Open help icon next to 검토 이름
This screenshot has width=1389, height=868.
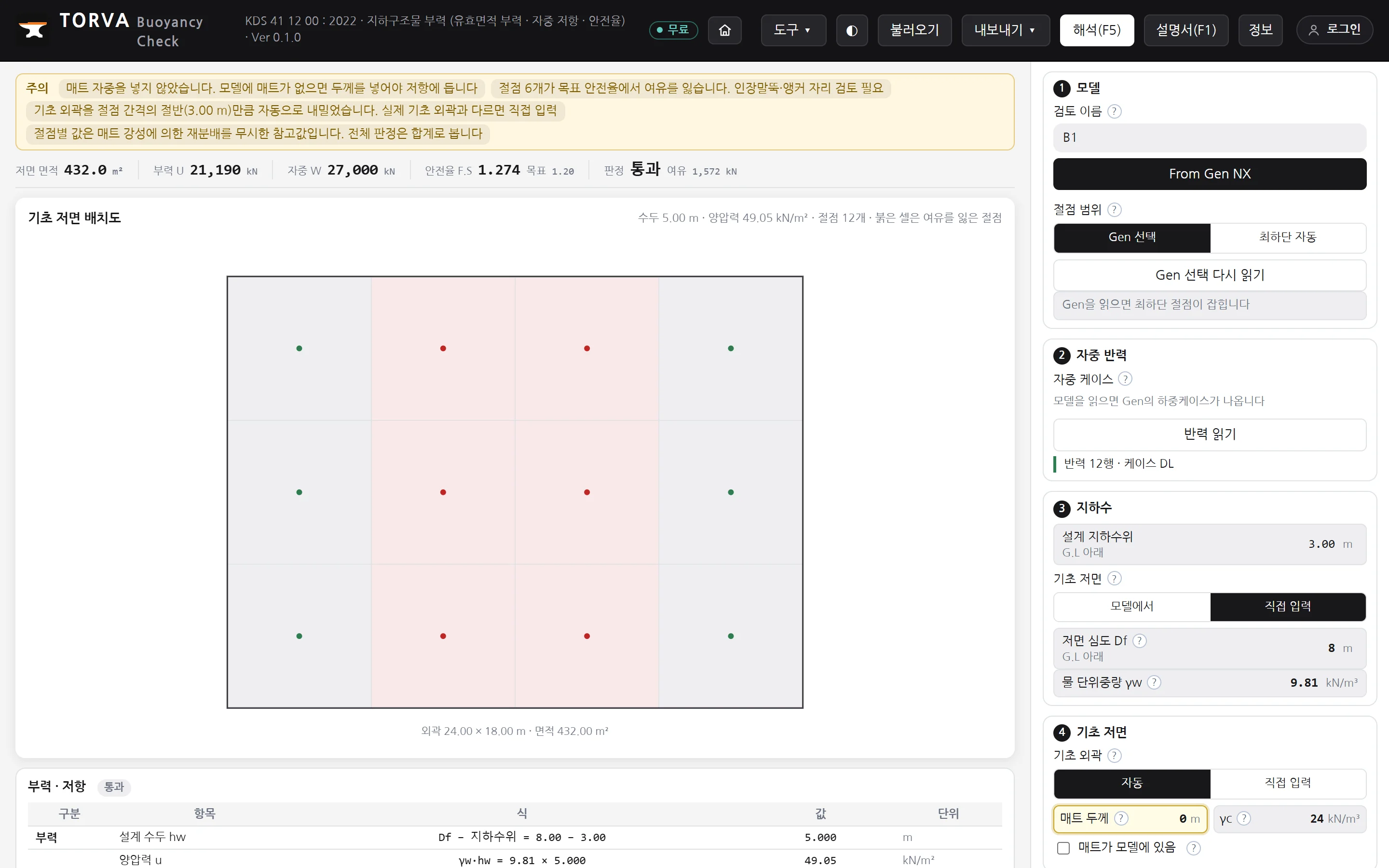pos(1114,111)
